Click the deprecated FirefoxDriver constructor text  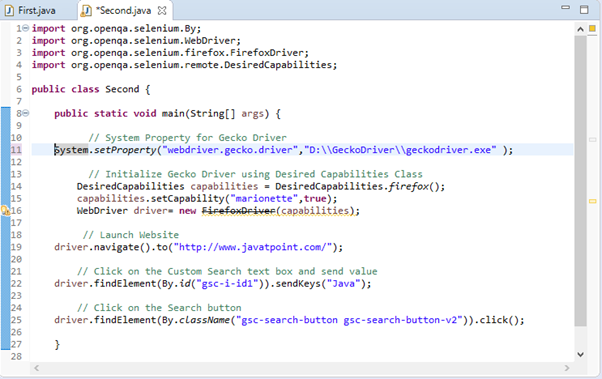[238, 210]
